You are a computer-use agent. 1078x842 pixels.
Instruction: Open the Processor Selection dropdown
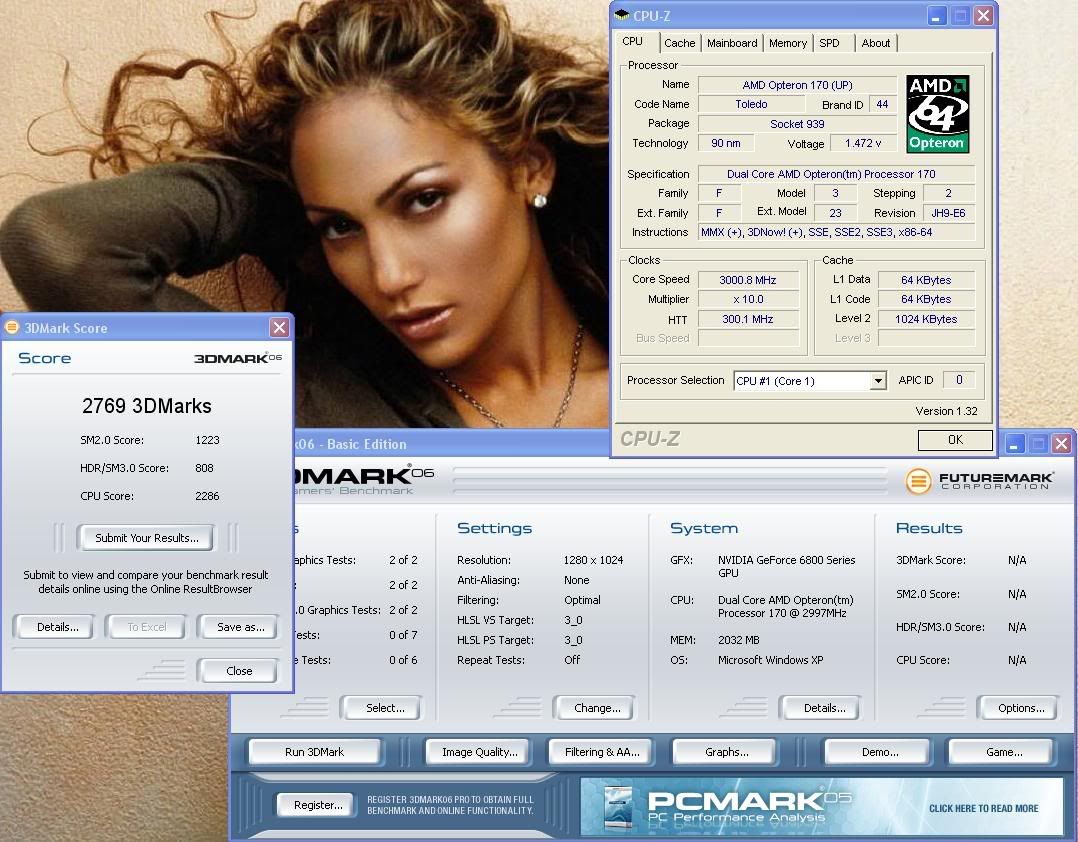coord(878,380)
